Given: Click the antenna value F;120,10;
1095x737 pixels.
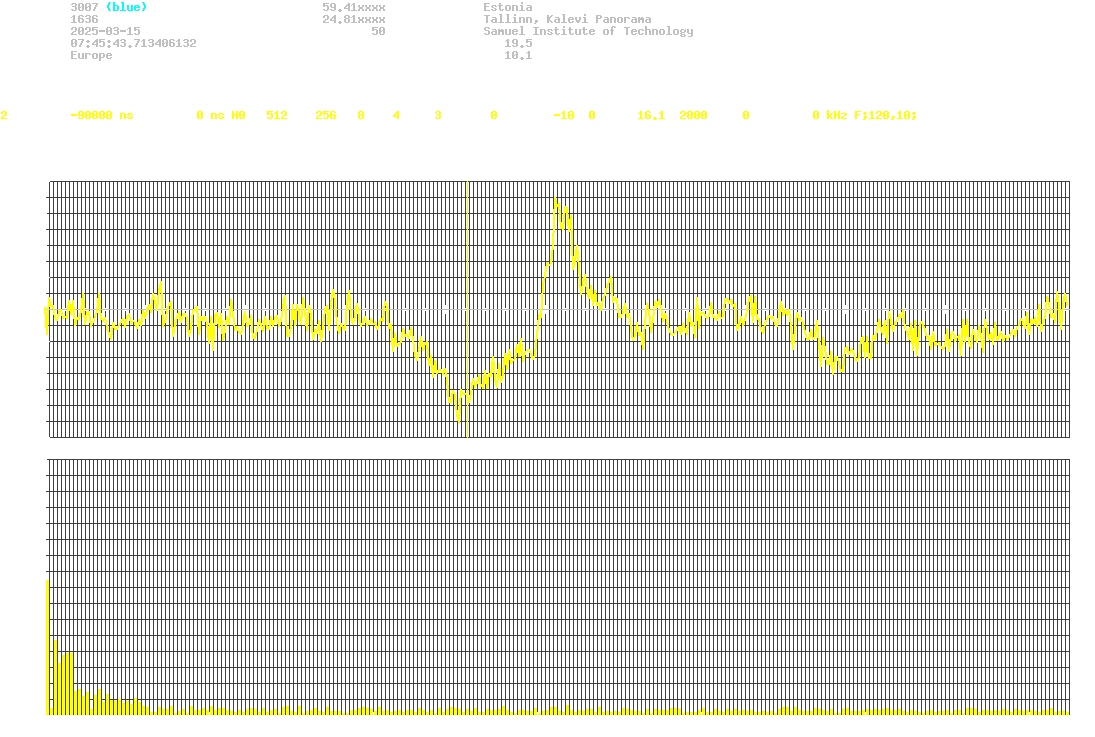Looking at the screenshot, I should pos(885,115).
